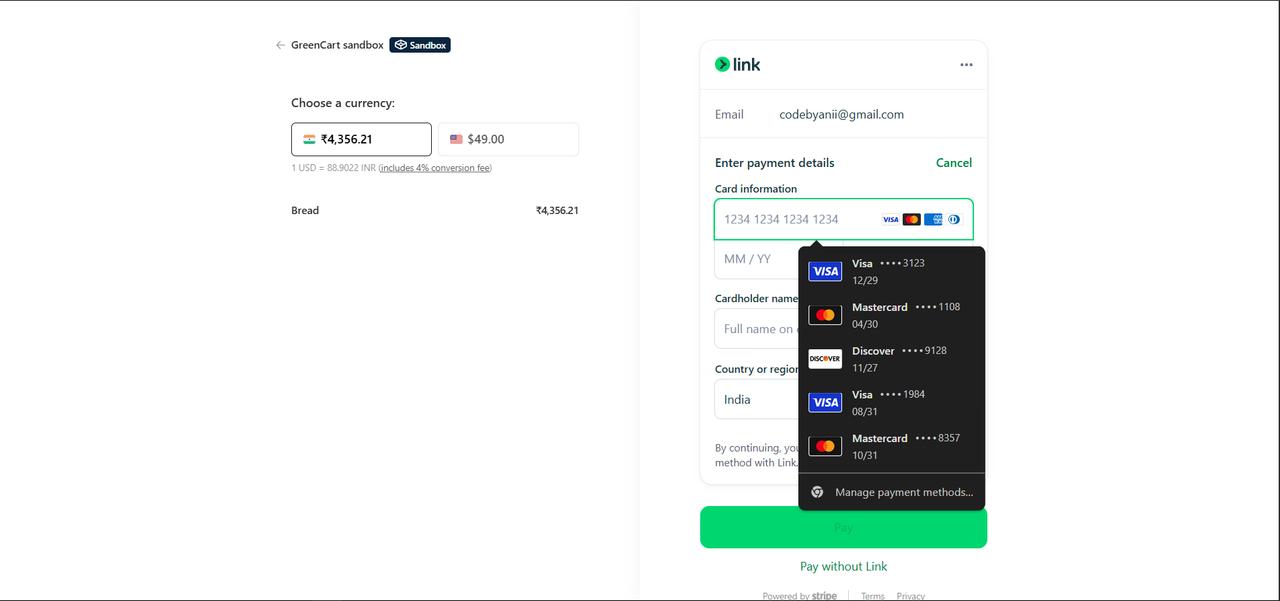Select the $49.00 USD currency option
This screenshot has width=1280, height=601.
(x=508, y=139)
